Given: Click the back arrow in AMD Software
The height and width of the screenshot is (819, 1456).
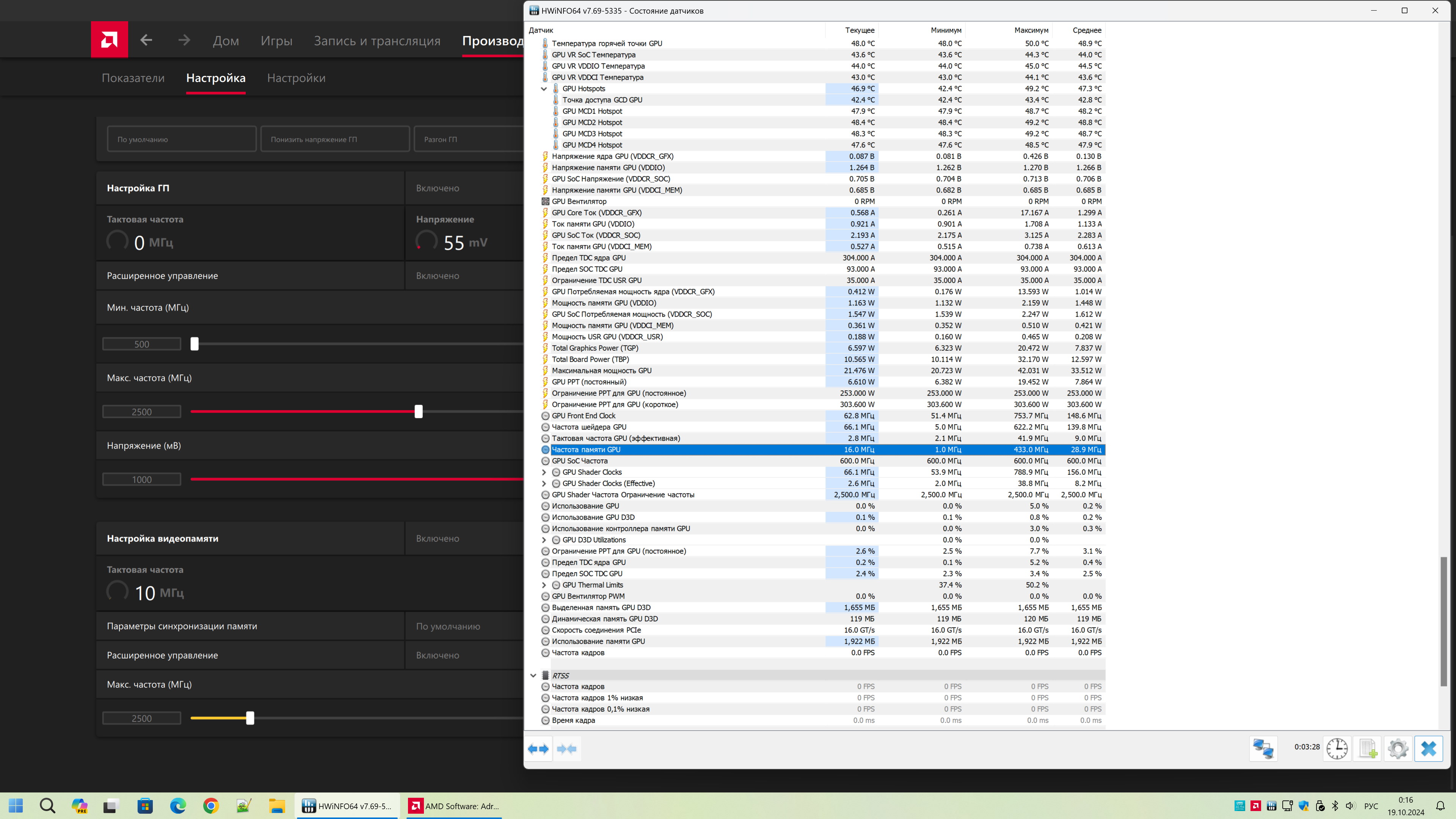Looking at the screenshot, I should 146,40.
